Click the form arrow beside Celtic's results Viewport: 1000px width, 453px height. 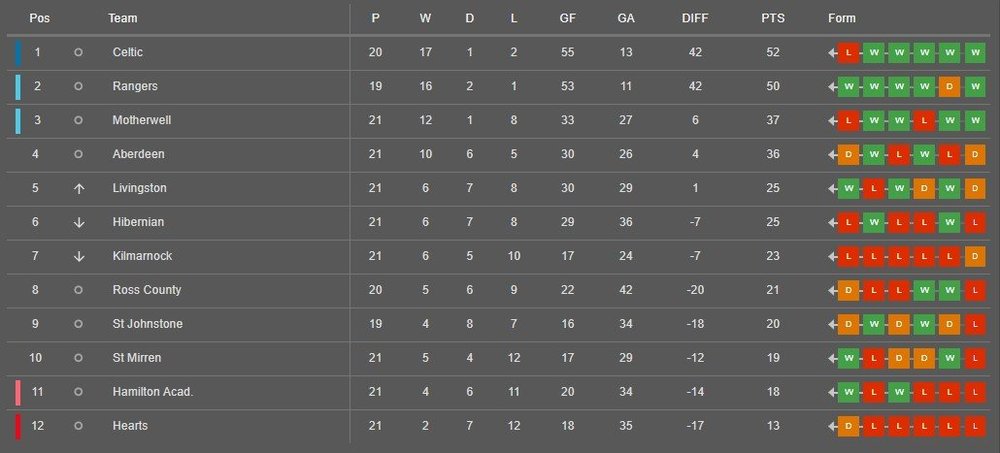(832, 52)
